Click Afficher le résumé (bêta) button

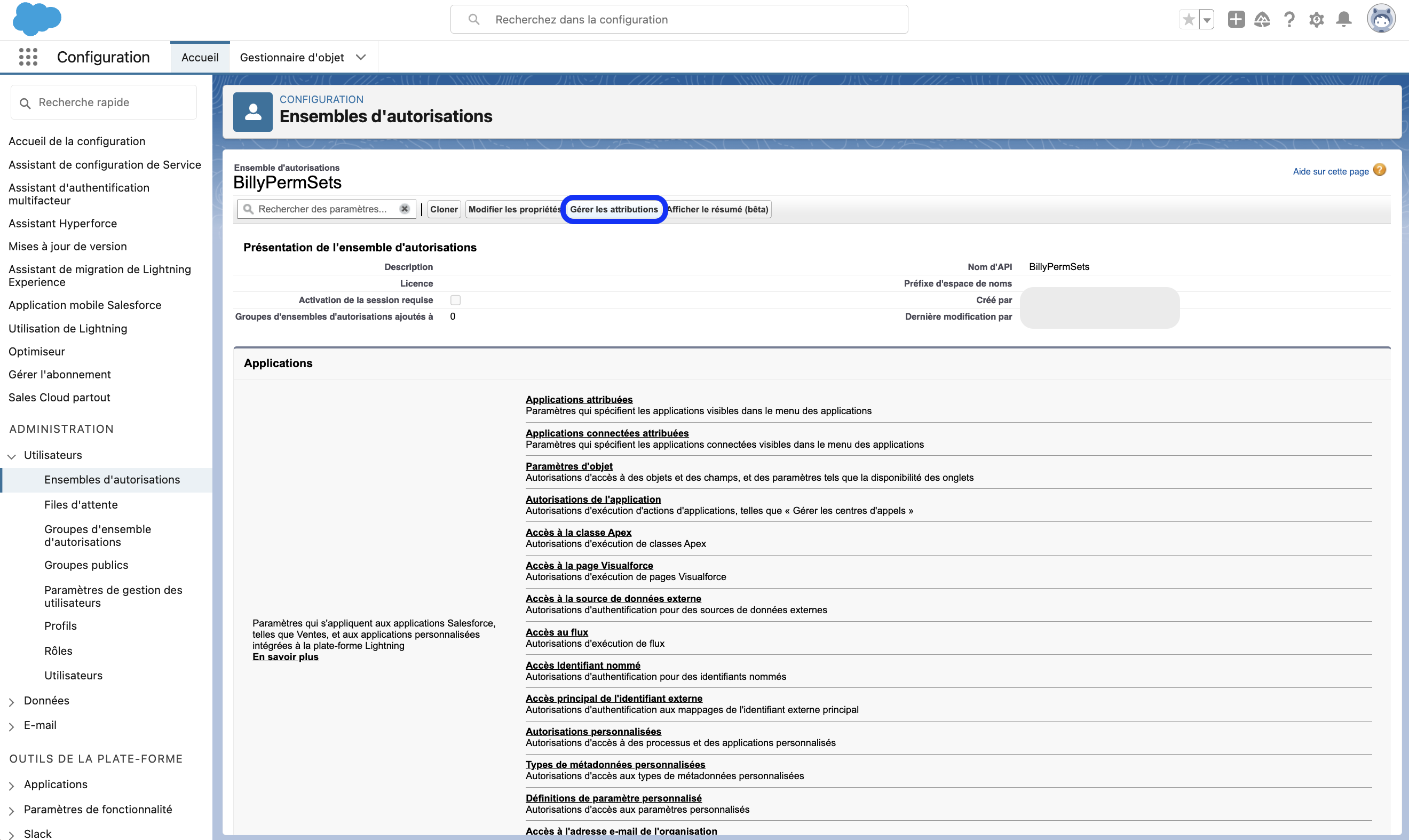point(718,209)
